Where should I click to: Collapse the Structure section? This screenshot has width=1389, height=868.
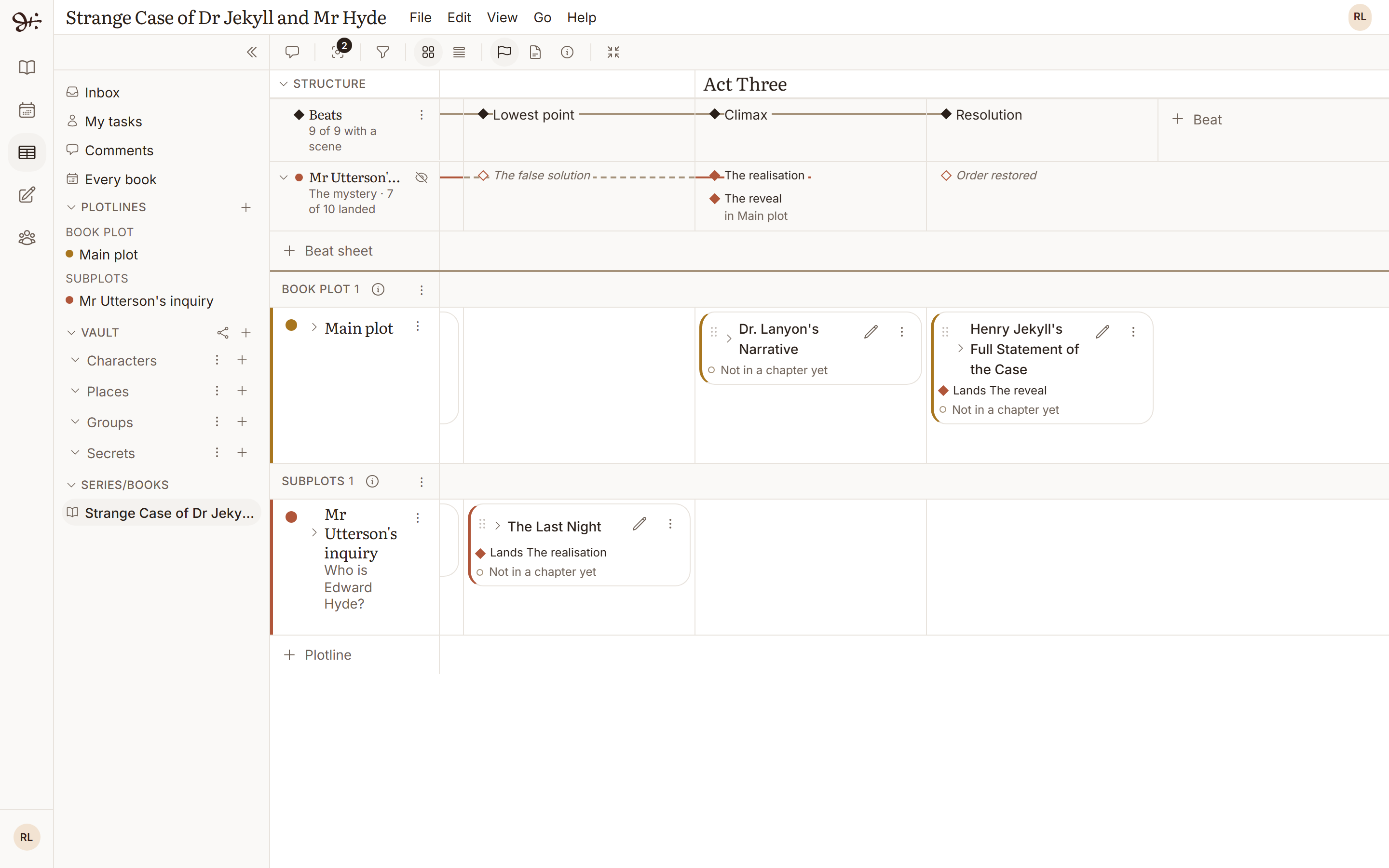284,84
